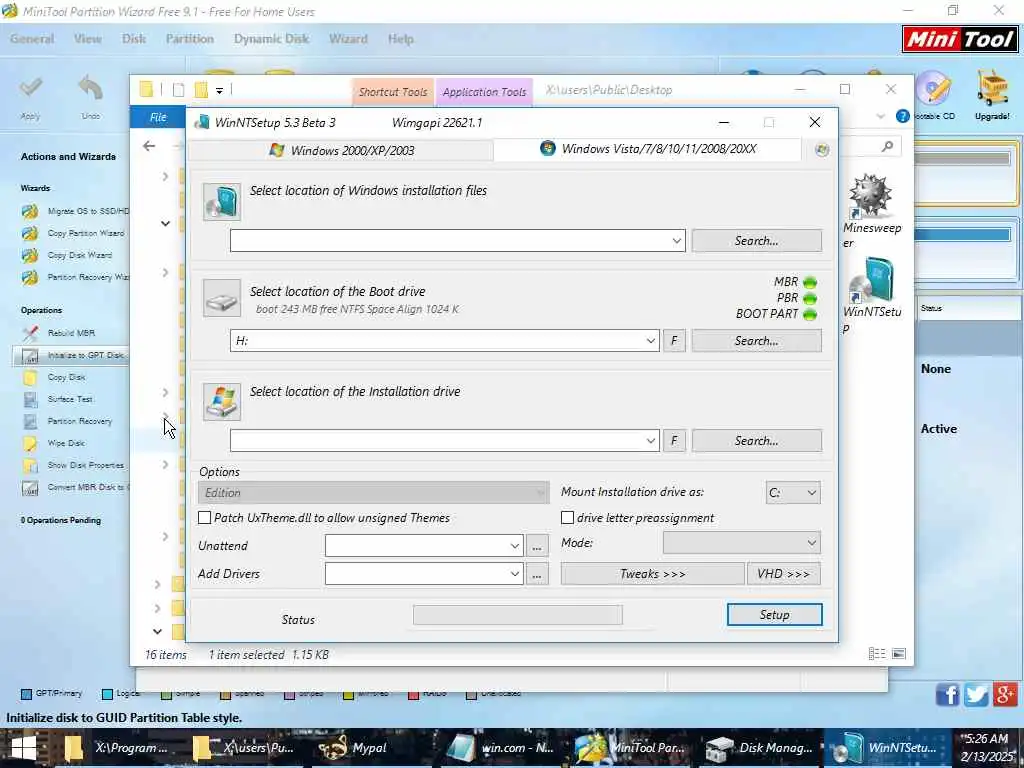This screenshot has height=768, width=1024.
Task: Browse for Unattend file with ... button
Action: pos(537,547)
